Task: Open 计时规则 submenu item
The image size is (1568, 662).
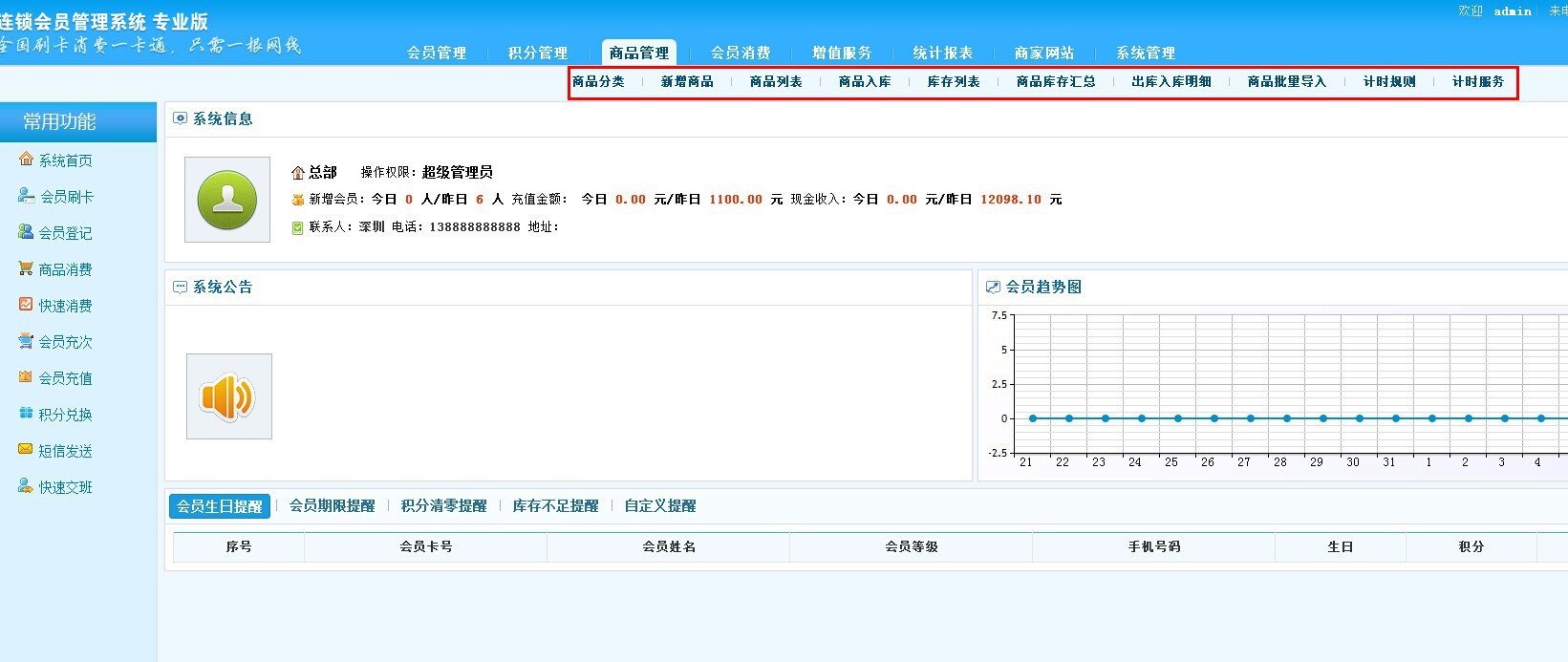Action: click(x=1389, y=82)
